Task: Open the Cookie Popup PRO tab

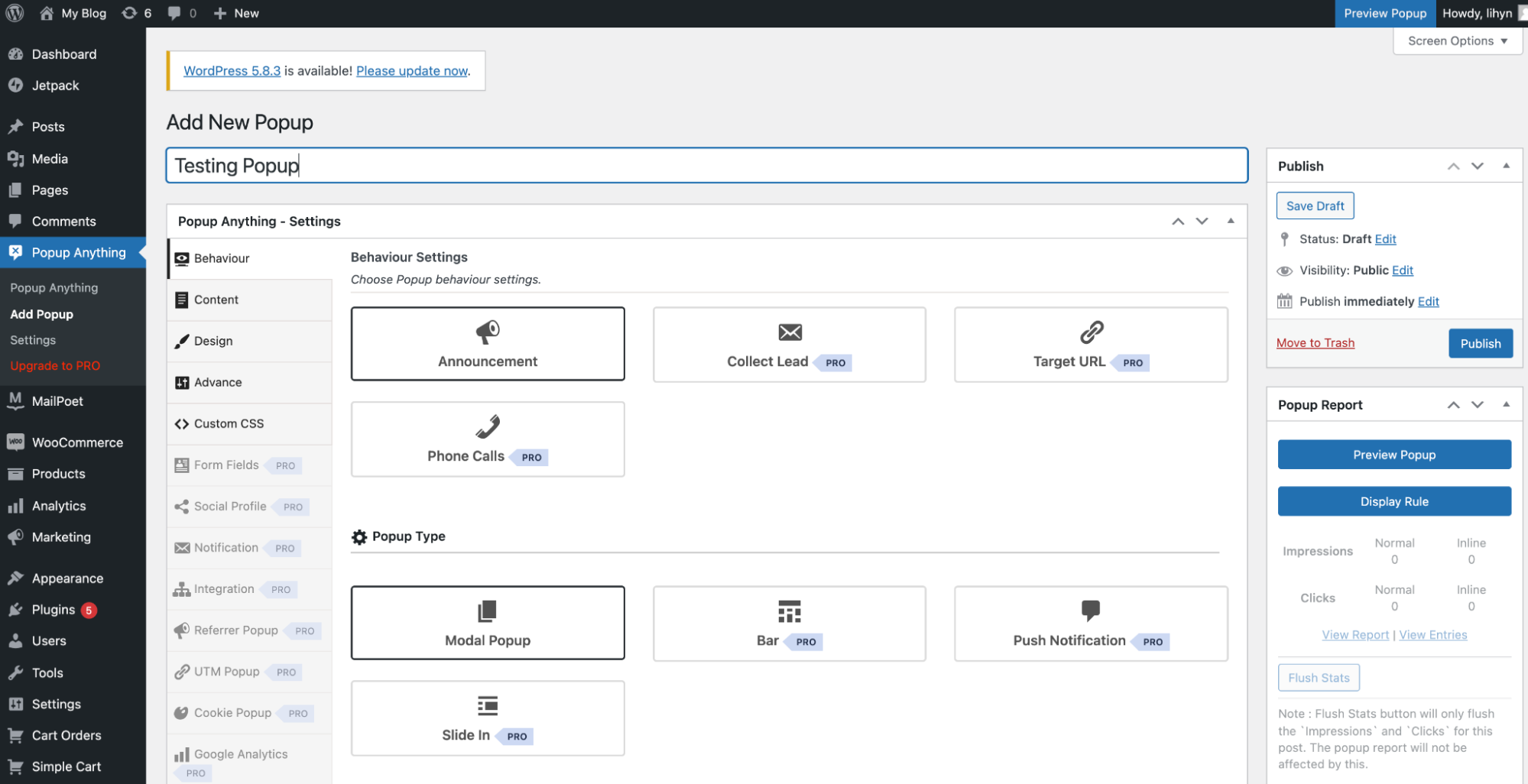Action: tap(250, 713)
